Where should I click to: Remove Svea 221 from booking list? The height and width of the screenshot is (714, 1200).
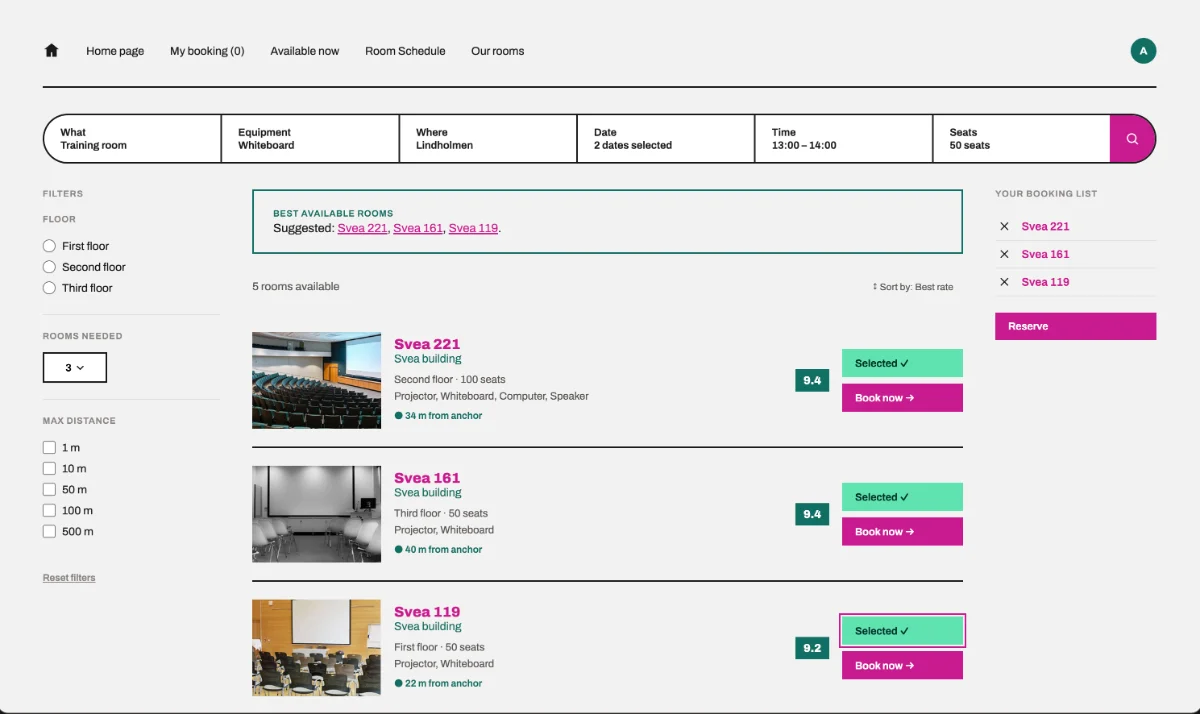(x=1004, y=226)
